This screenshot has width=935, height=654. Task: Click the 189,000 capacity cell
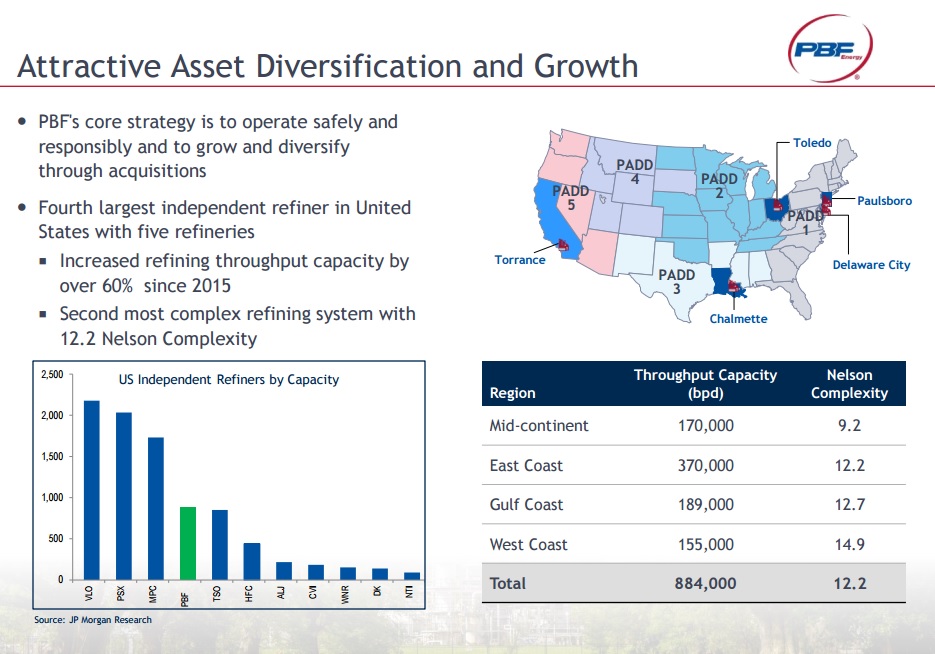click(705, 504)
